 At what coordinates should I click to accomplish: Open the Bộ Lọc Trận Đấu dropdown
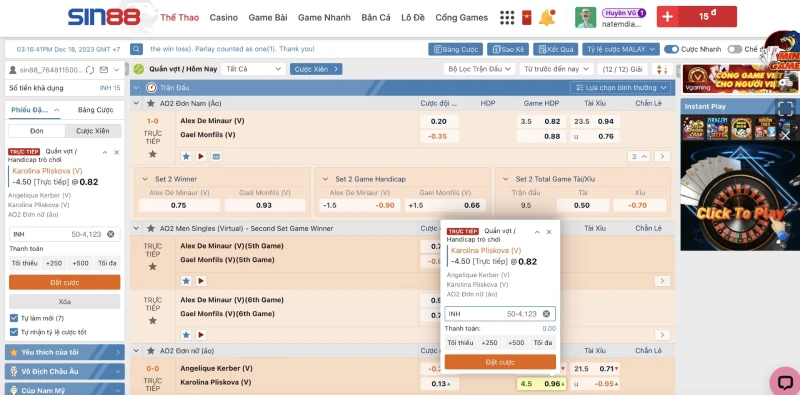tap(479, 69)
